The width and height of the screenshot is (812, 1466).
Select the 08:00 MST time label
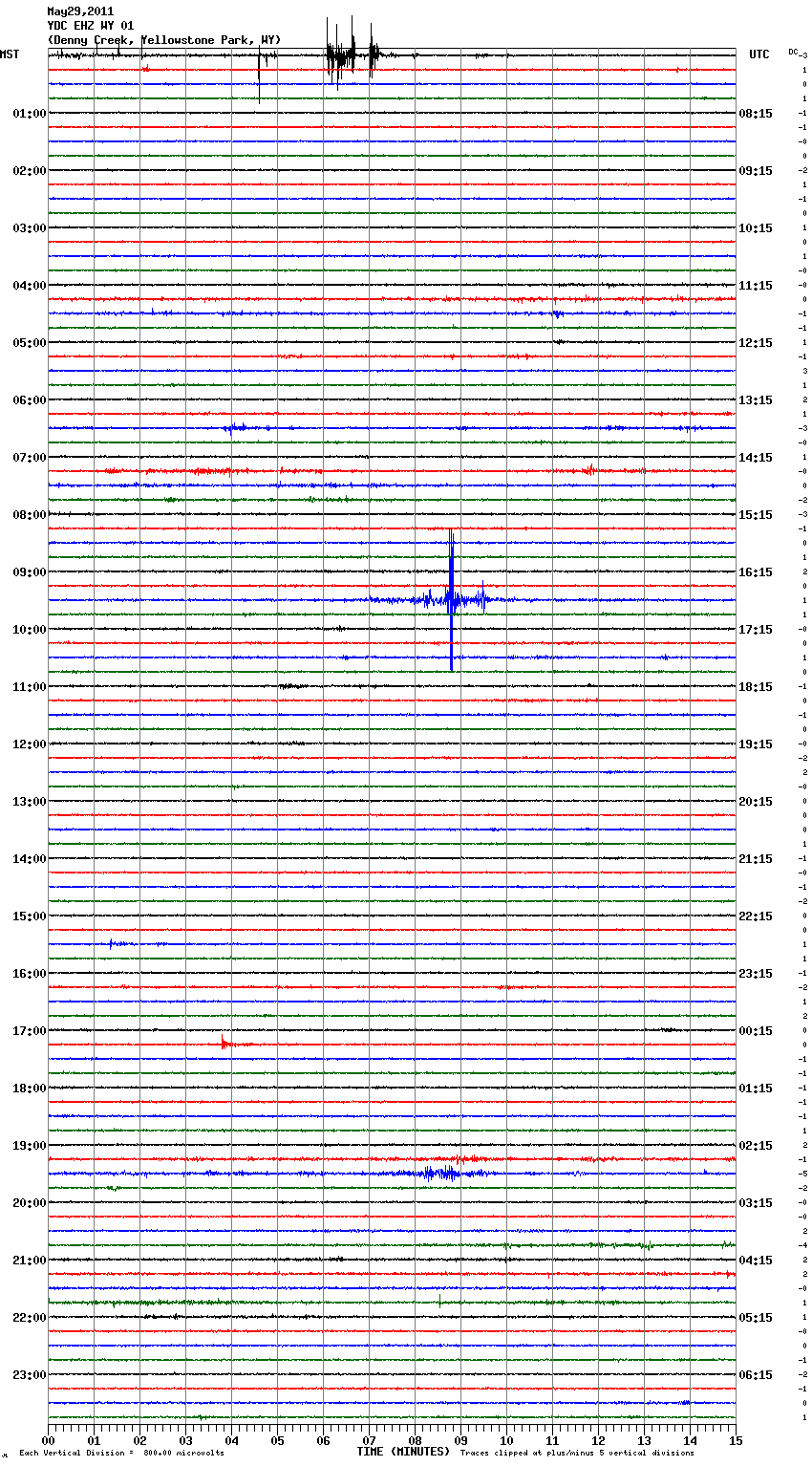pyautogui.click(x=30, y=515)
